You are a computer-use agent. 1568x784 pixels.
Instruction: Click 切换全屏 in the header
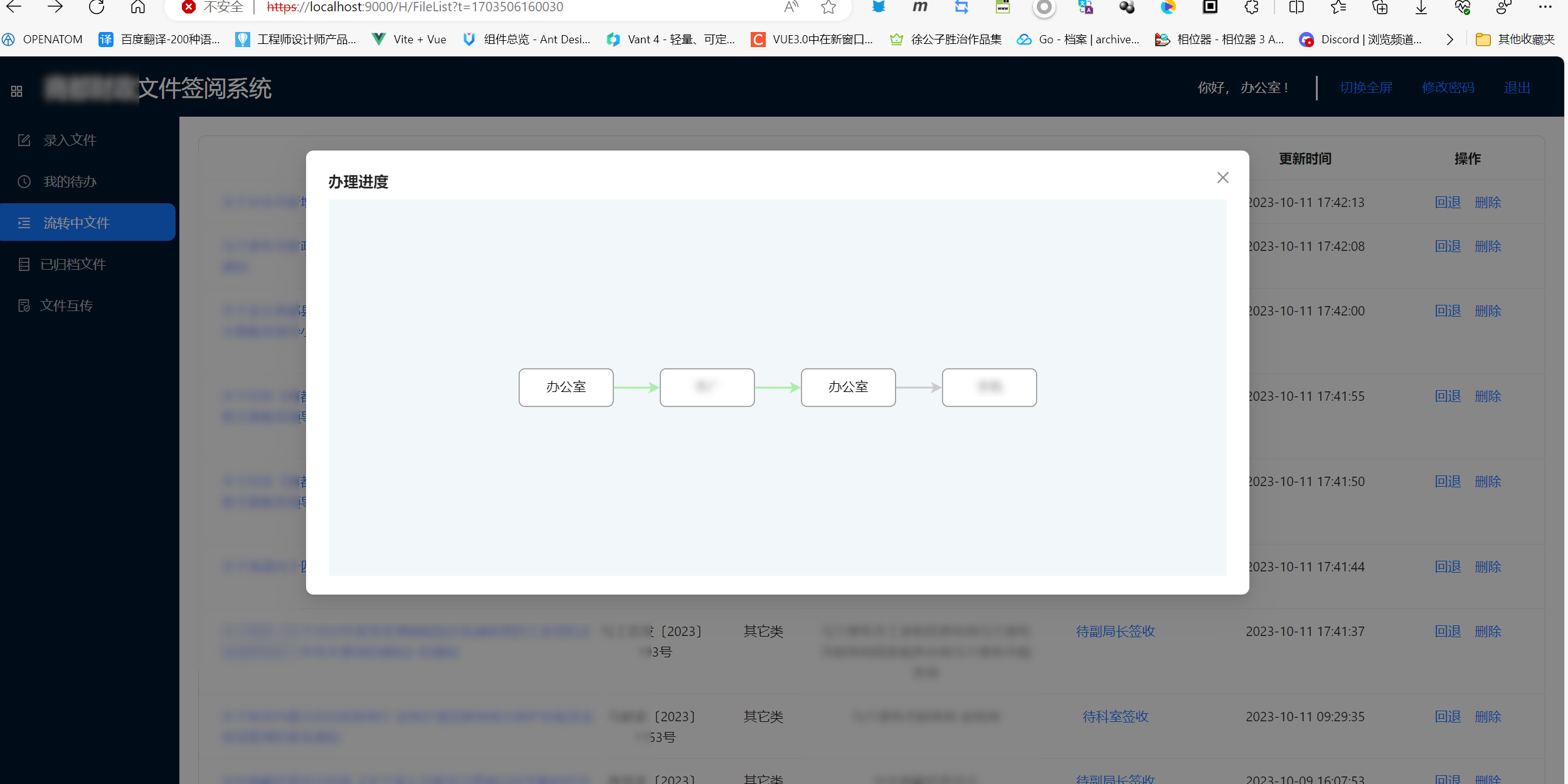coord(1366,88)
